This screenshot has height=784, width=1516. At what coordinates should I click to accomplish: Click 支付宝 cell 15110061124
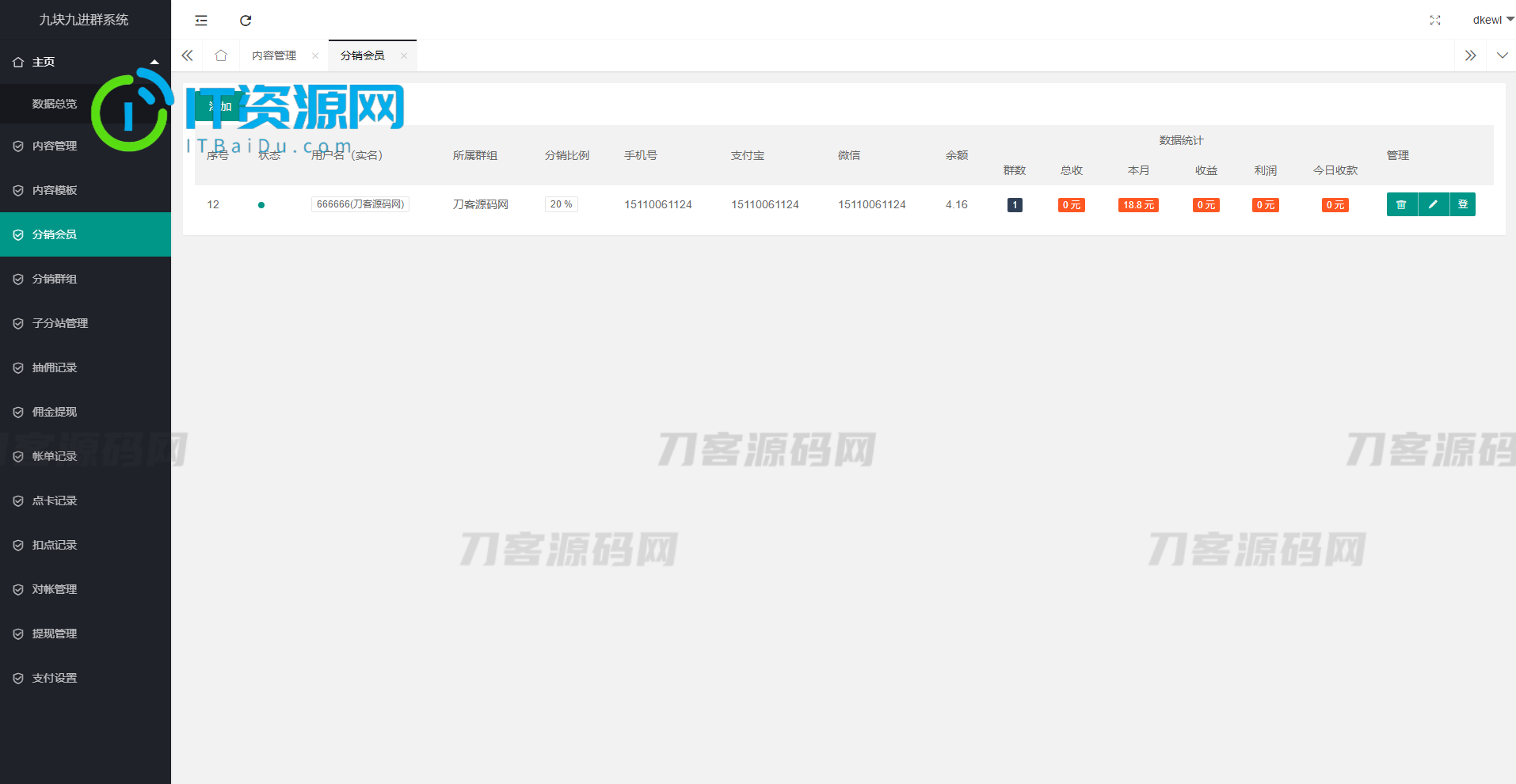click(765, 204)
